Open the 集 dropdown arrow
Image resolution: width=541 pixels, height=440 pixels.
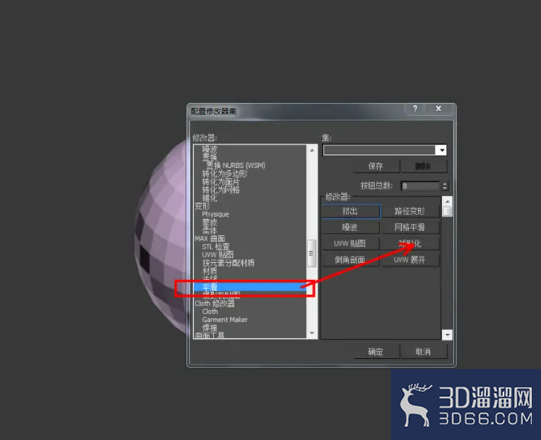pos(442,150)
